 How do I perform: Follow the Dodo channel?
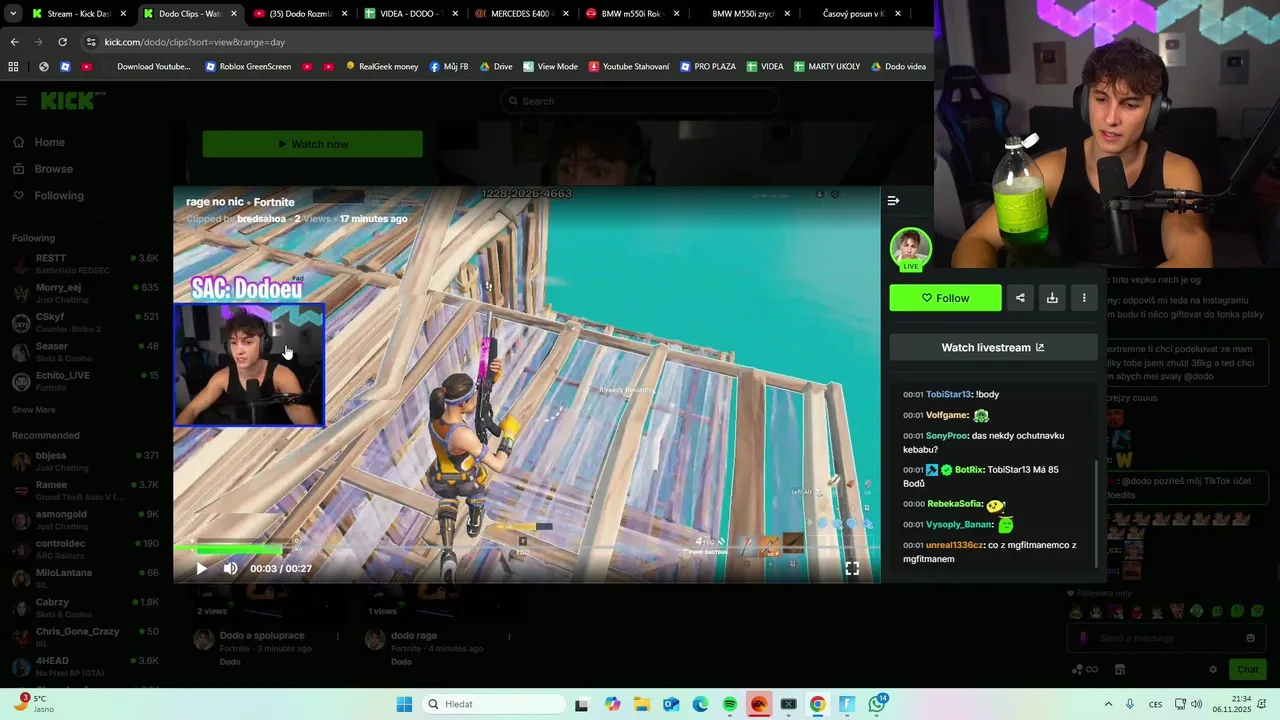945,298
